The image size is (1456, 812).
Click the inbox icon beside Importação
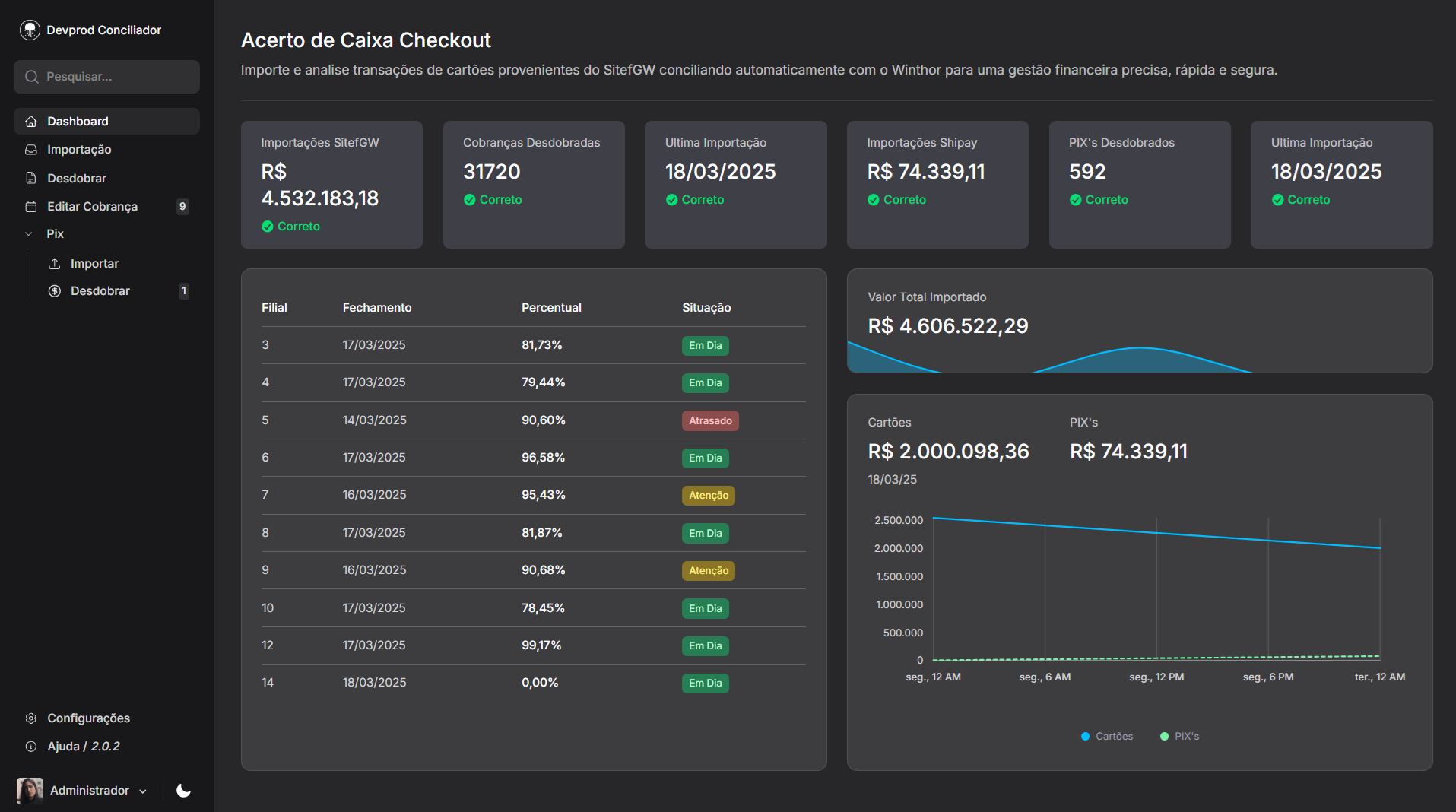[31, 150]
